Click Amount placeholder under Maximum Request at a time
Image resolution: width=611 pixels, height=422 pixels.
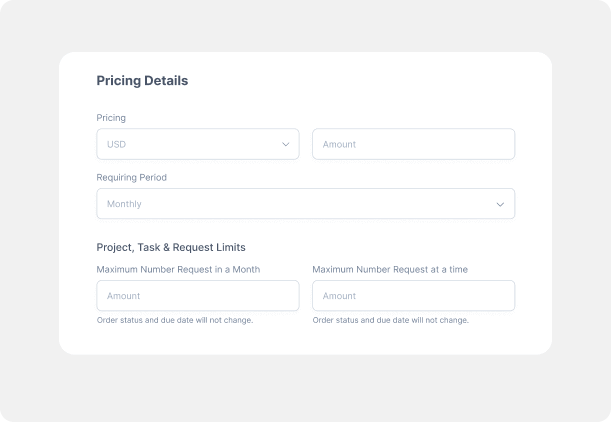point(339,296)
